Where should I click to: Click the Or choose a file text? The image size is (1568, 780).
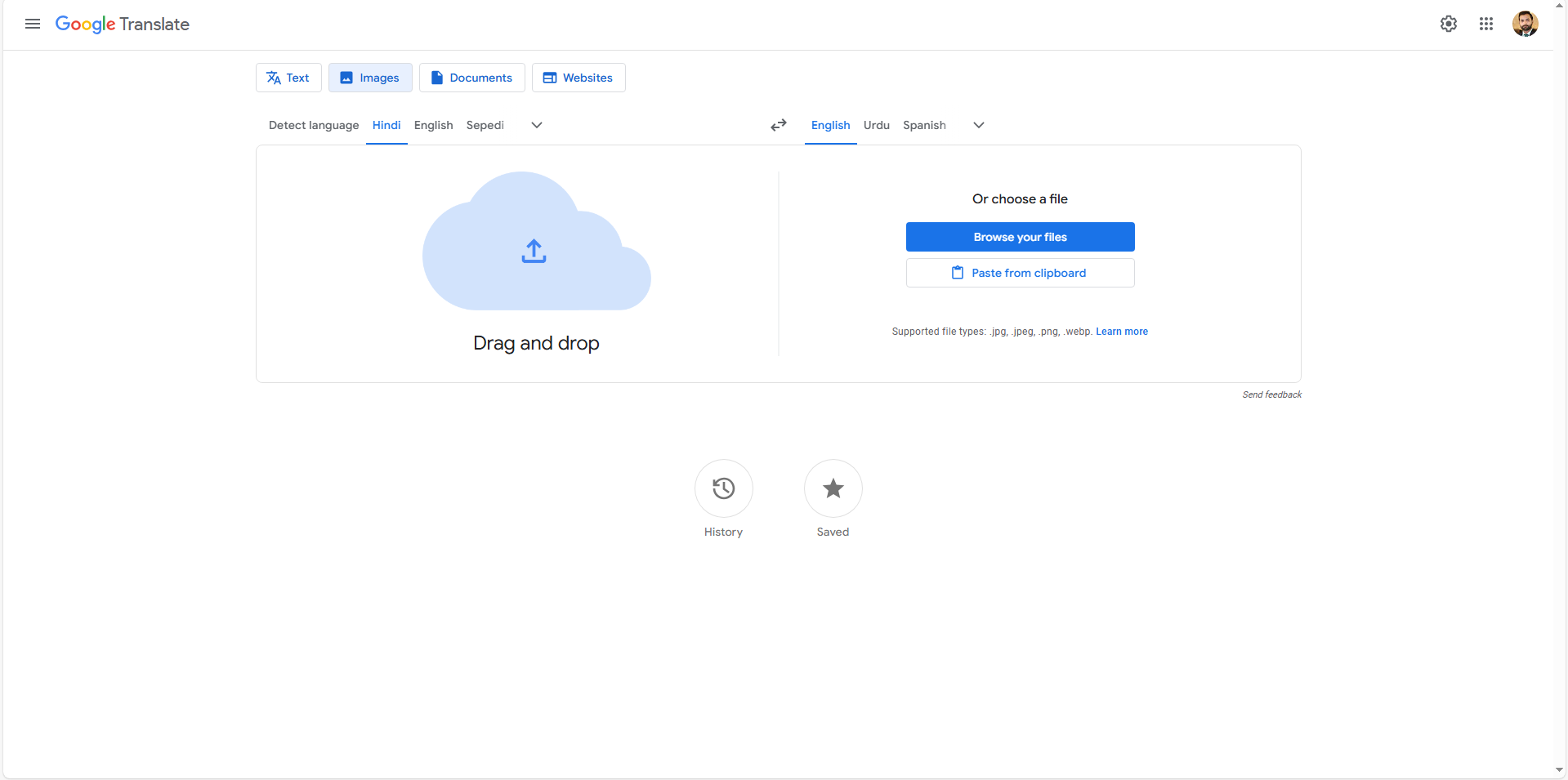point(1020,199)
